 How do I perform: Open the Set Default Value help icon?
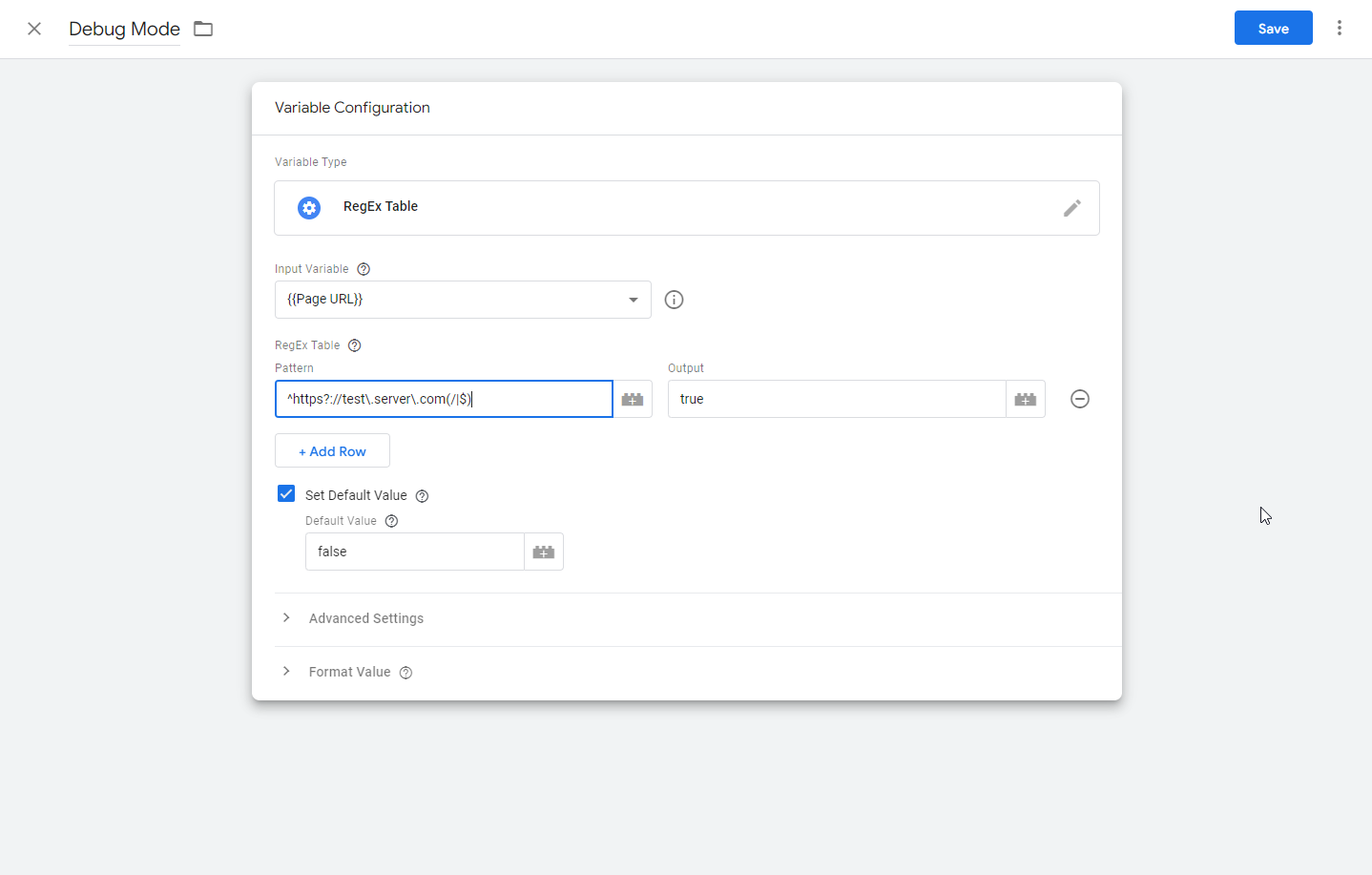[x=423, y=496]
